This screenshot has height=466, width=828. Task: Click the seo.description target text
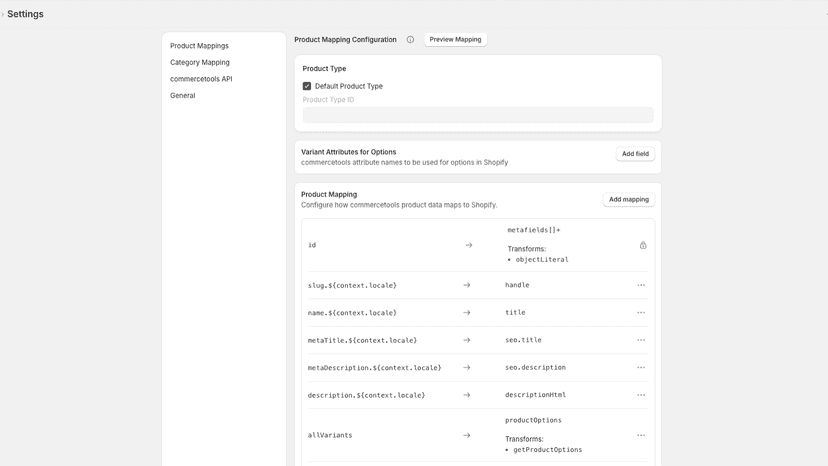pyautogui.click(x=535, y=367)
